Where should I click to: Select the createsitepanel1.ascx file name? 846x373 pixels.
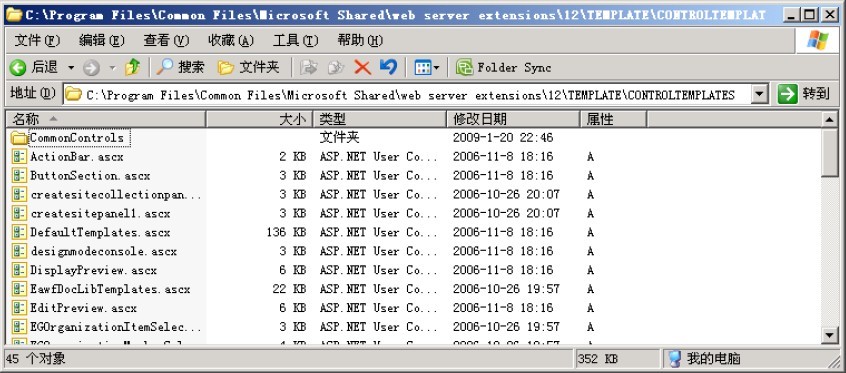tap(100, 214)
